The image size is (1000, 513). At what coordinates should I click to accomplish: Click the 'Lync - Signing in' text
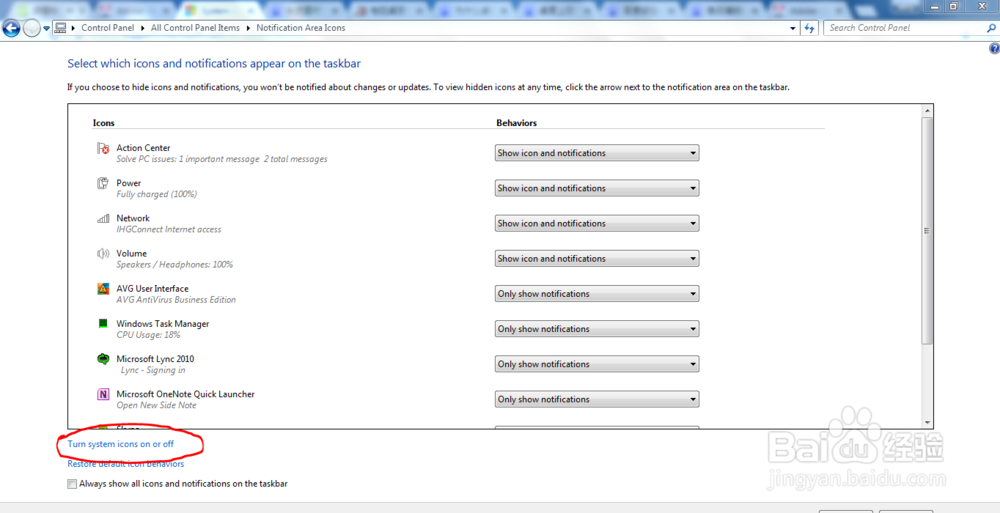click(x=153, y=370)
